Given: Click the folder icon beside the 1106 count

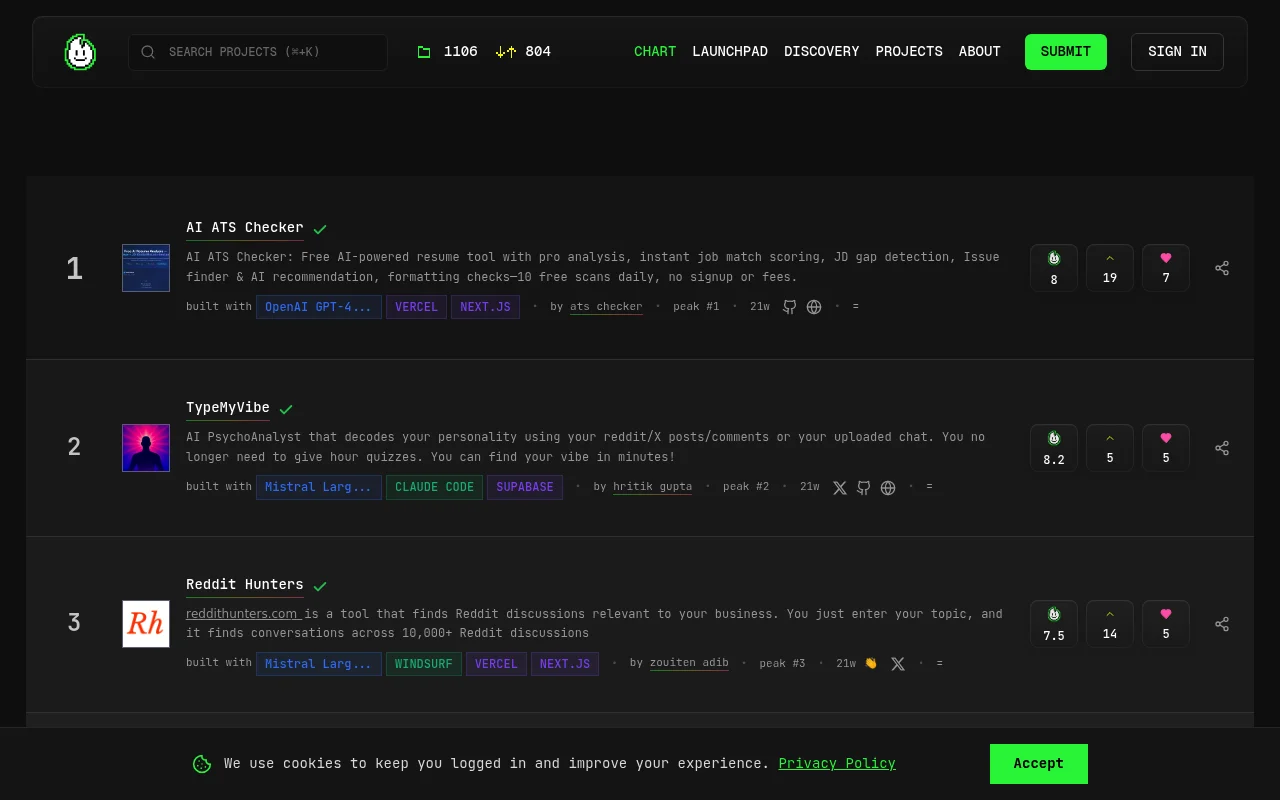Looking at the screenshot, I should pos(424,51).
